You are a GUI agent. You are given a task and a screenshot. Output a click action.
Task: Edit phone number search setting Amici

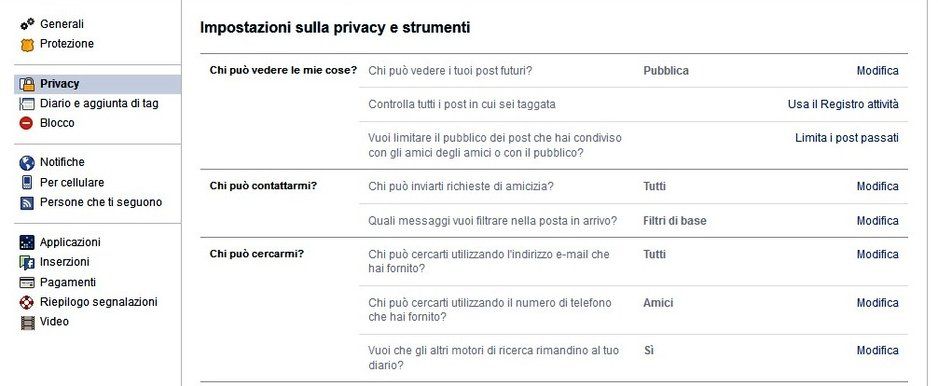pos(877,303)
